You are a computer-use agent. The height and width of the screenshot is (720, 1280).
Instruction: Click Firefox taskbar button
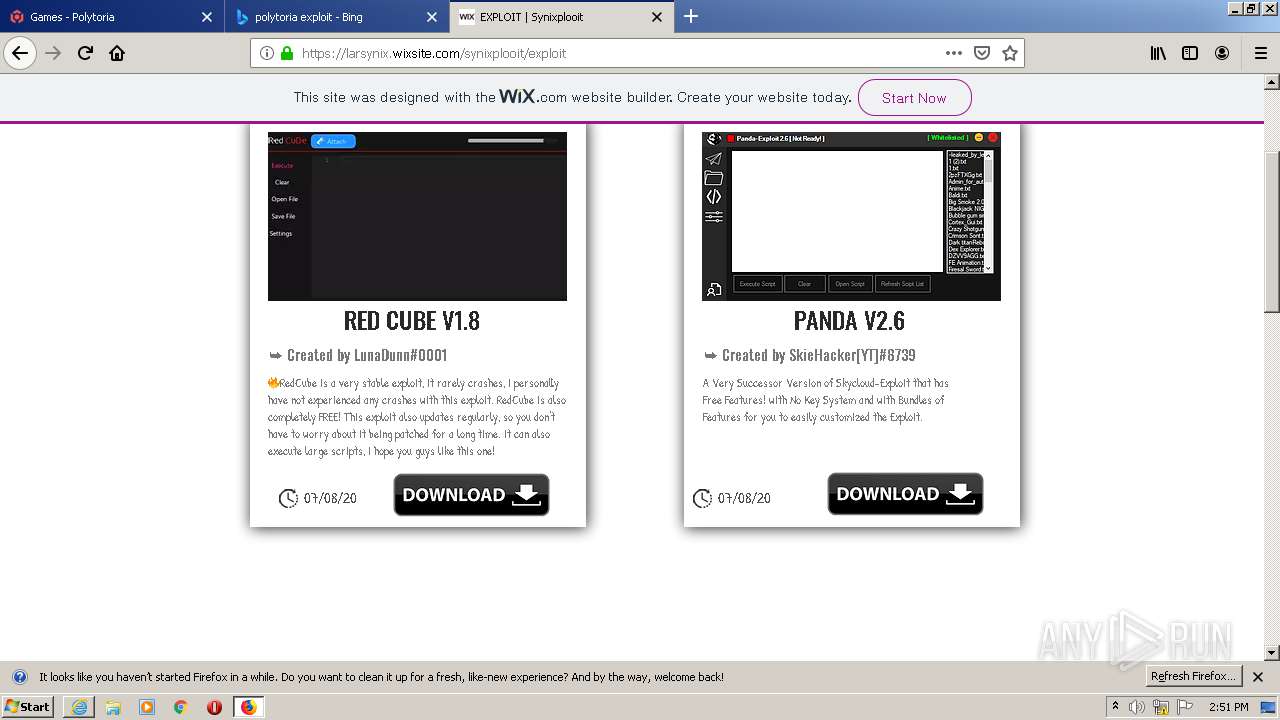[248, 707]
